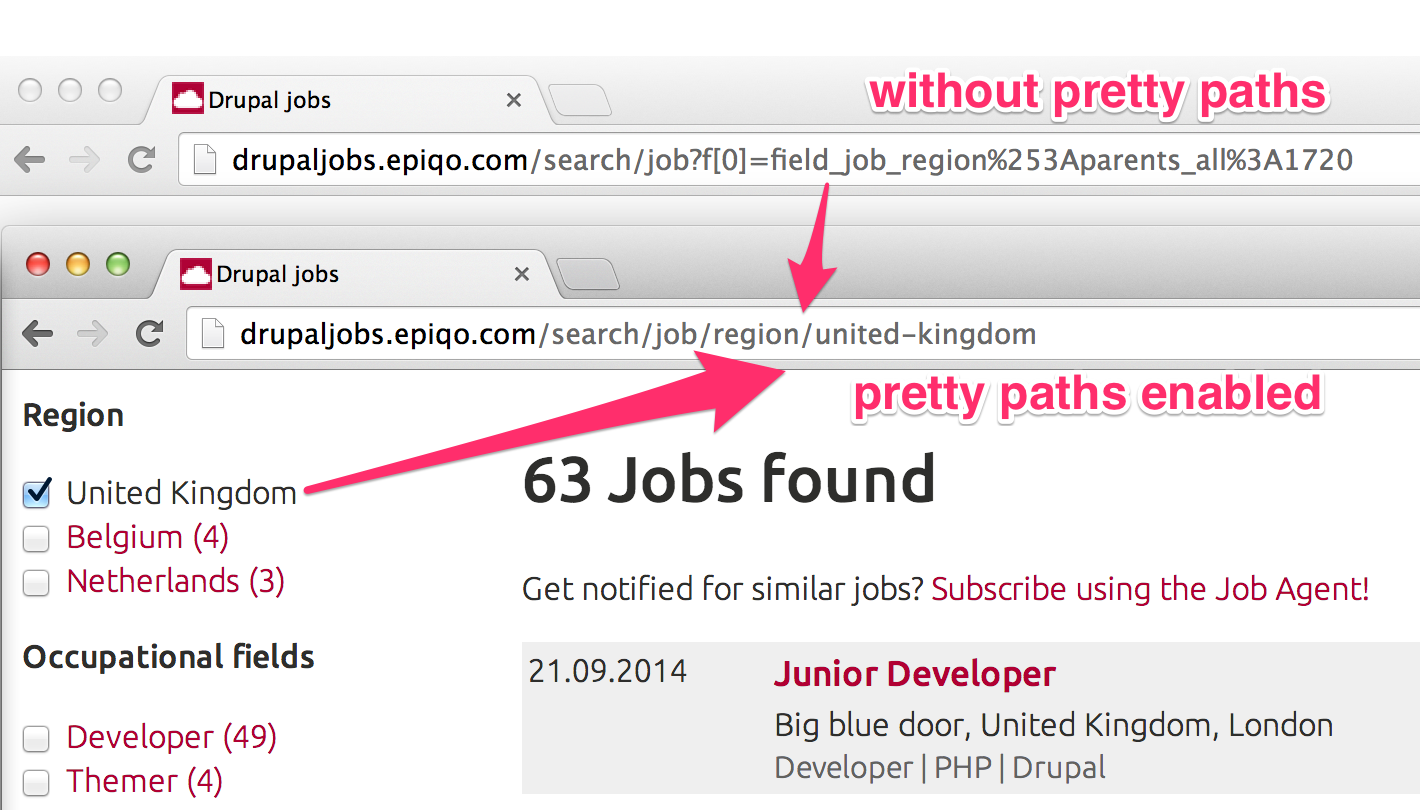
Task: Uncheck the United Kingdom region checkbox
Action: [x=37, y=492]
